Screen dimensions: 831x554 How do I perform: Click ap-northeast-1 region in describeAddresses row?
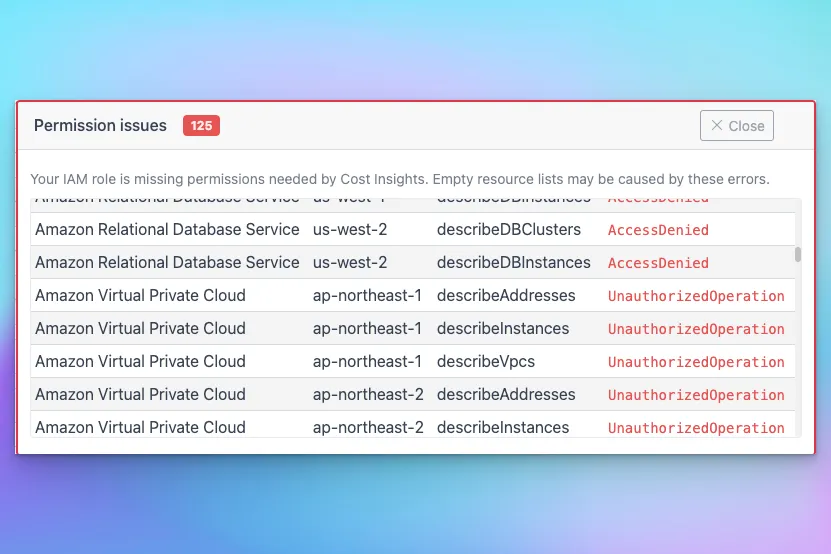[x=367, y=295]
